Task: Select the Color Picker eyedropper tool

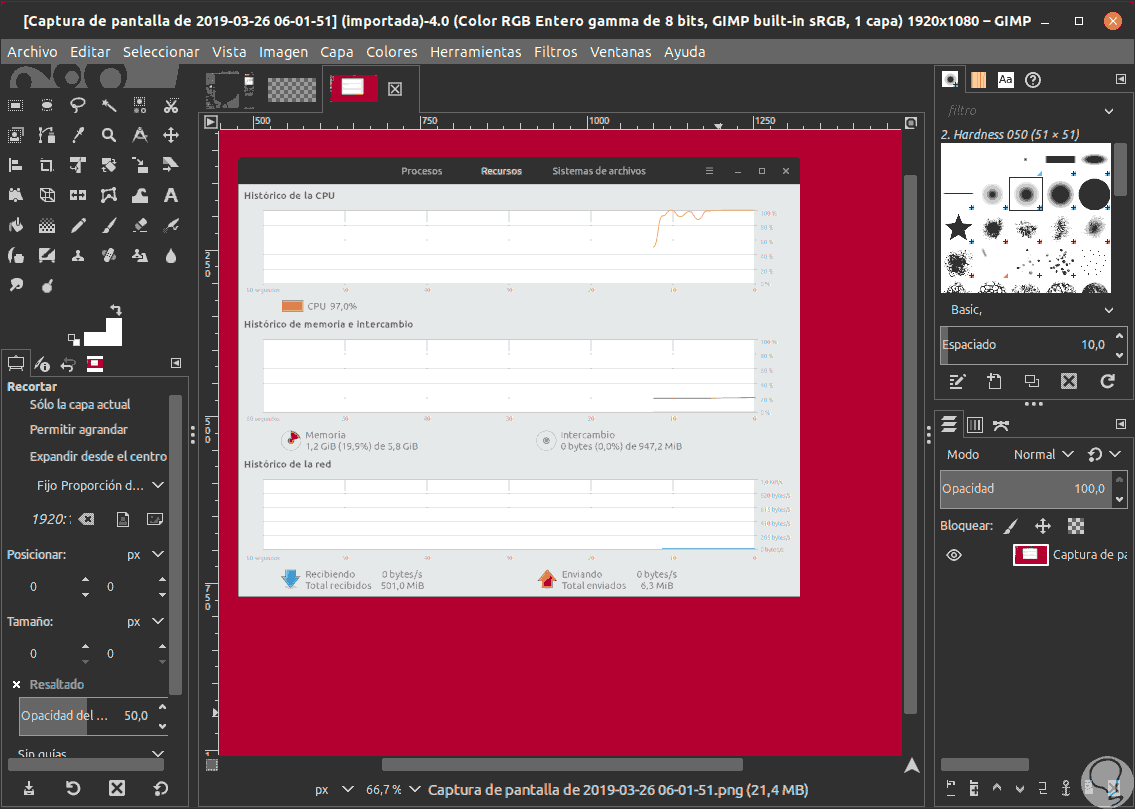Action: (77, 135)
